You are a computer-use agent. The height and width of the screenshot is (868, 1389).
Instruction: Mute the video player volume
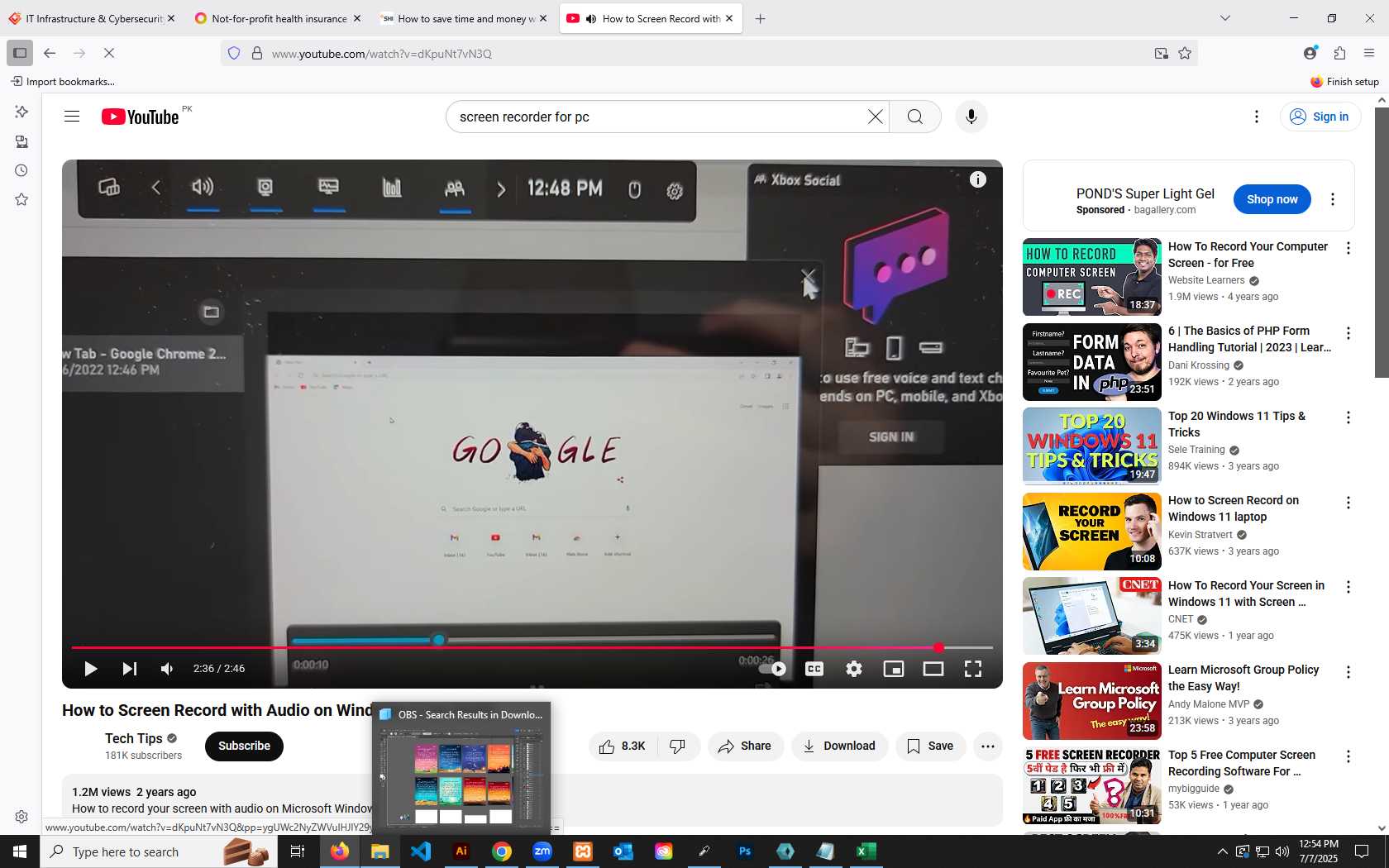point(168,669)
